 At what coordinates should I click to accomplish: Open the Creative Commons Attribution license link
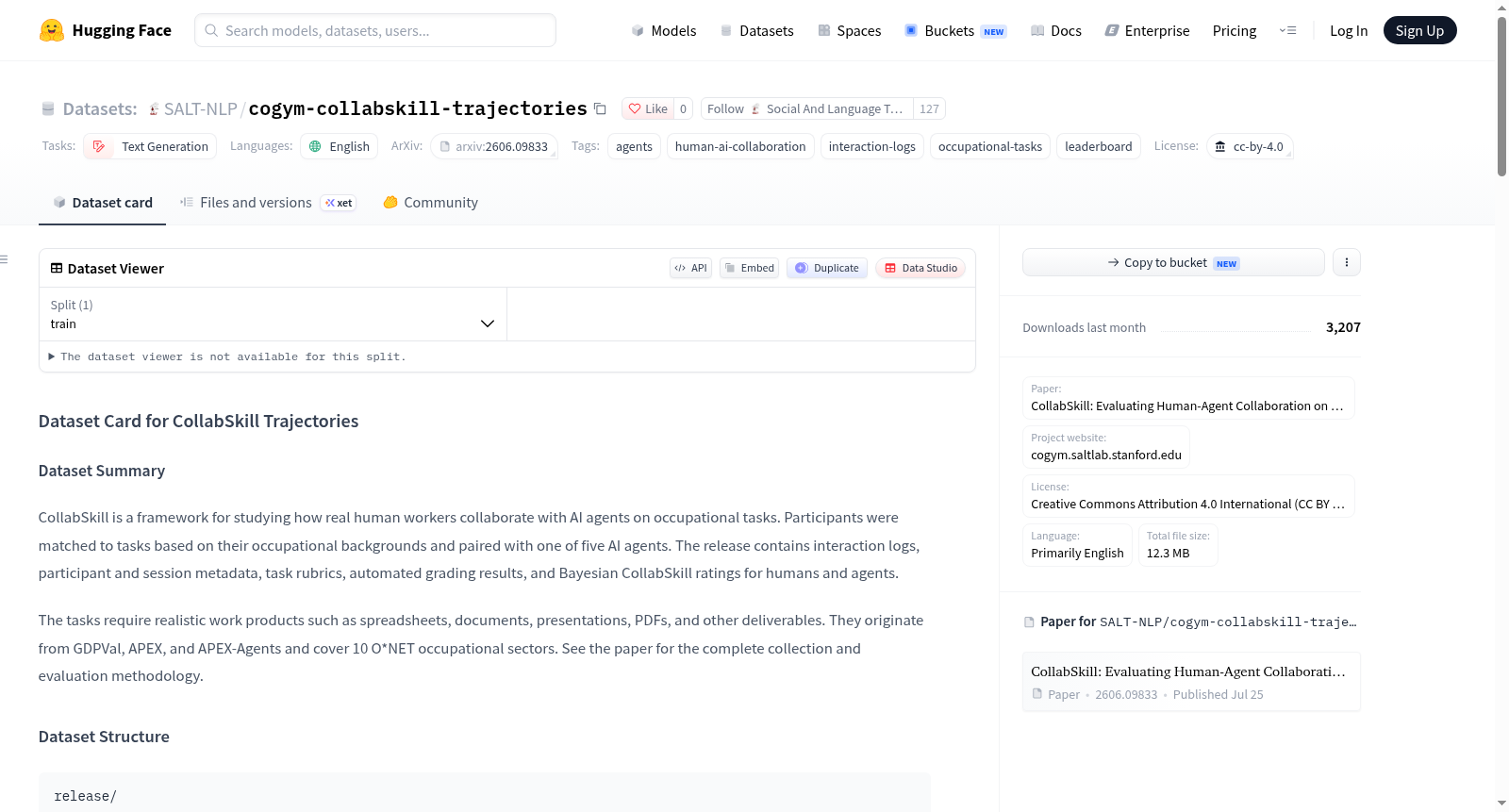click(x=1187, y=504)
